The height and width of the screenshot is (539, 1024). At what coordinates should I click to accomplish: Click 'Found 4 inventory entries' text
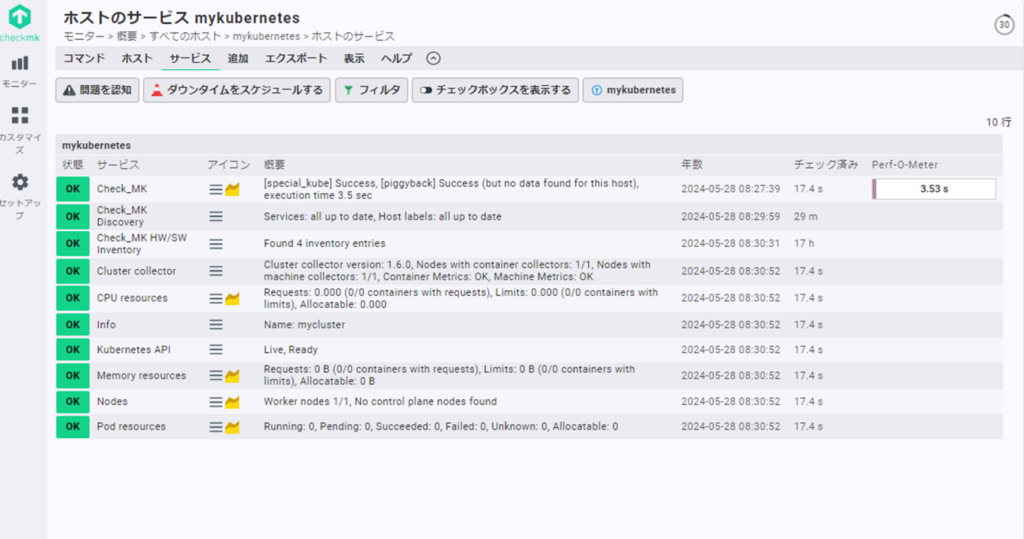click(x=325, y=244)
